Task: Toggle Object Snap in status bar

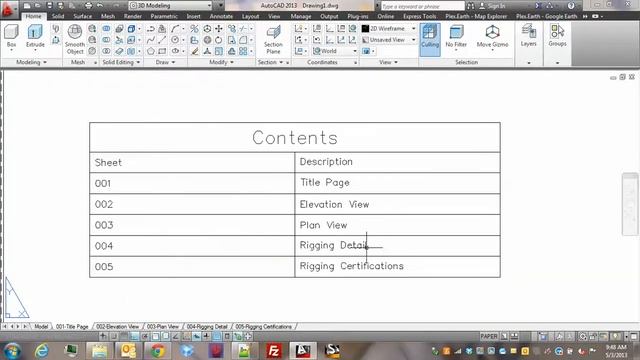Action: pos(155,336)
